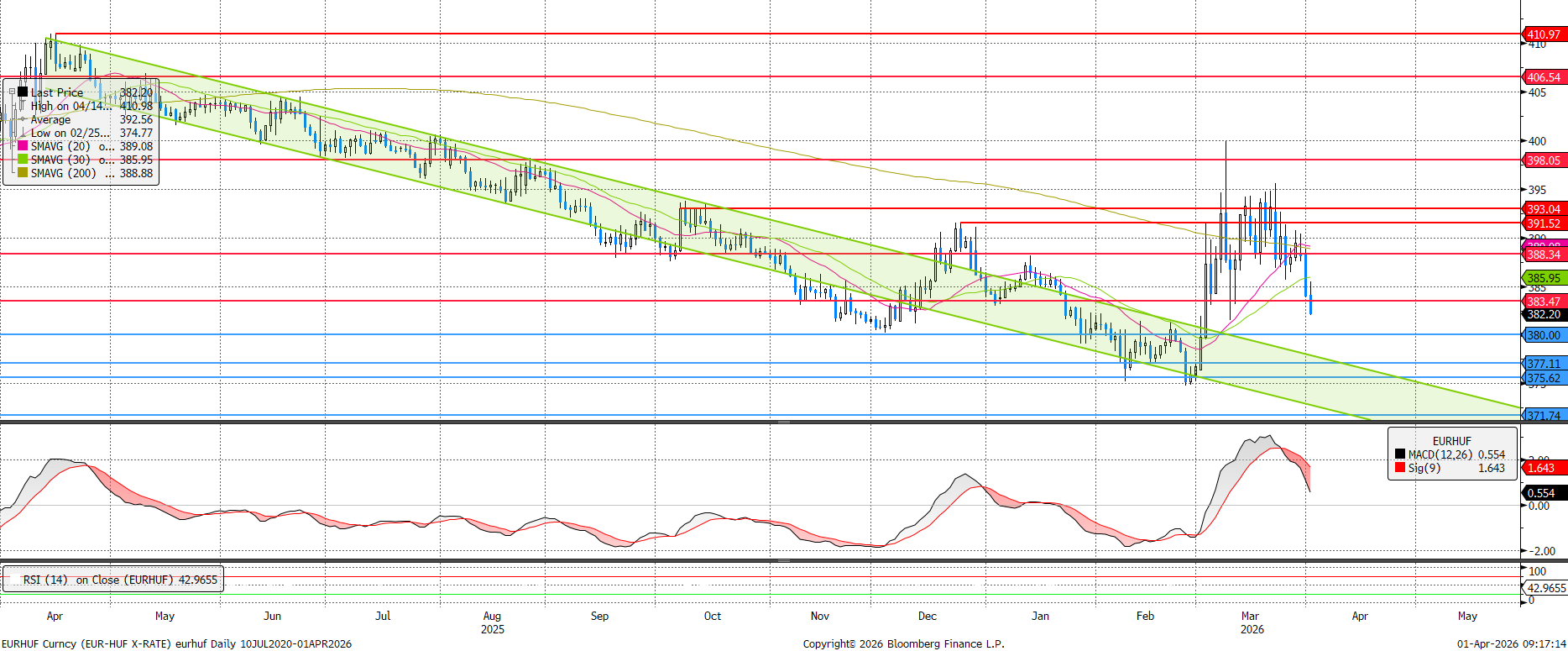Image resolution: width=1568 pixels, height=651 pixels.
Task: Click the Average line icon in legend
Action: pyautogui.click(x=23, y=119)
